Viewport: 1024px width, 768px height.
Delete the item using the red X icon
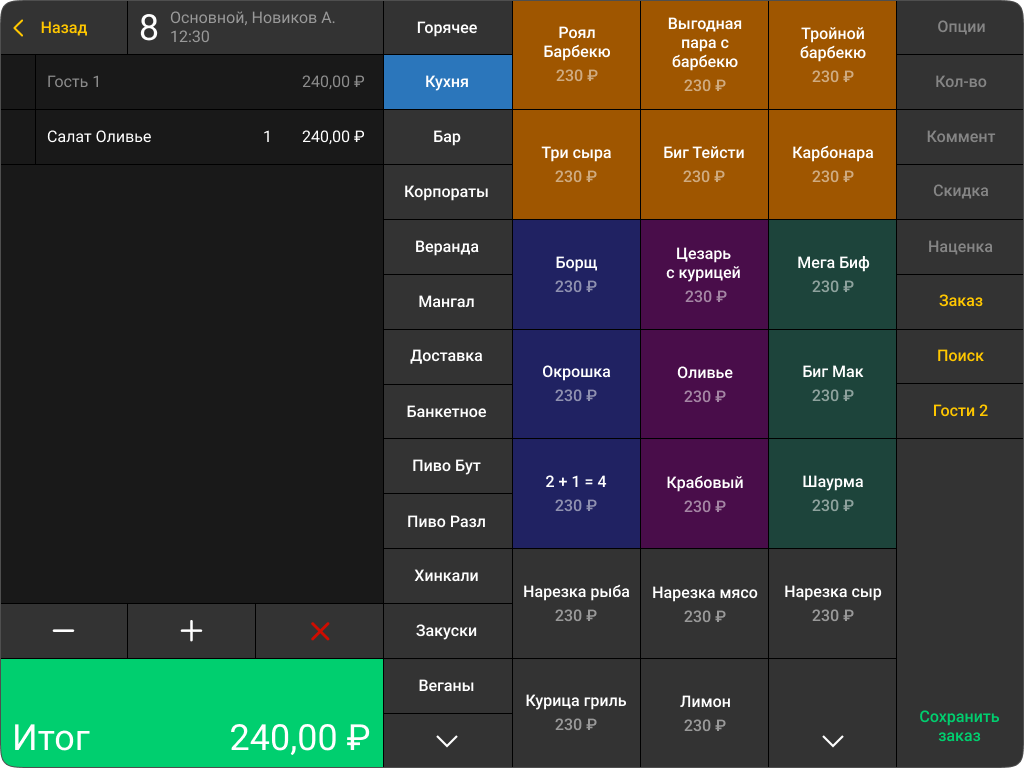318,631
